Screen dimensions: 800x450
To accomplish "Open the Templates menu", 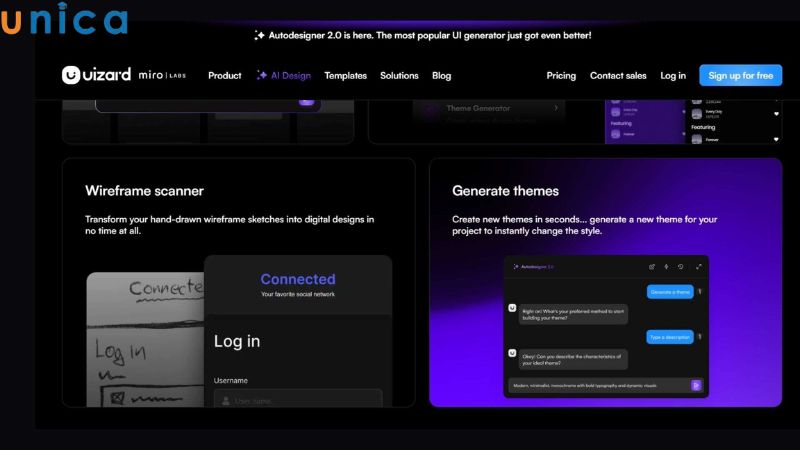I will coord(345,76).
